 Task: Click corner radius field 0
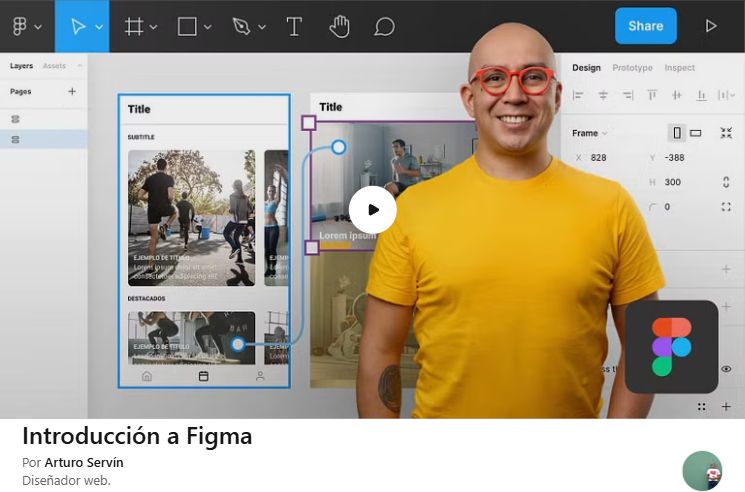(667, 207)
